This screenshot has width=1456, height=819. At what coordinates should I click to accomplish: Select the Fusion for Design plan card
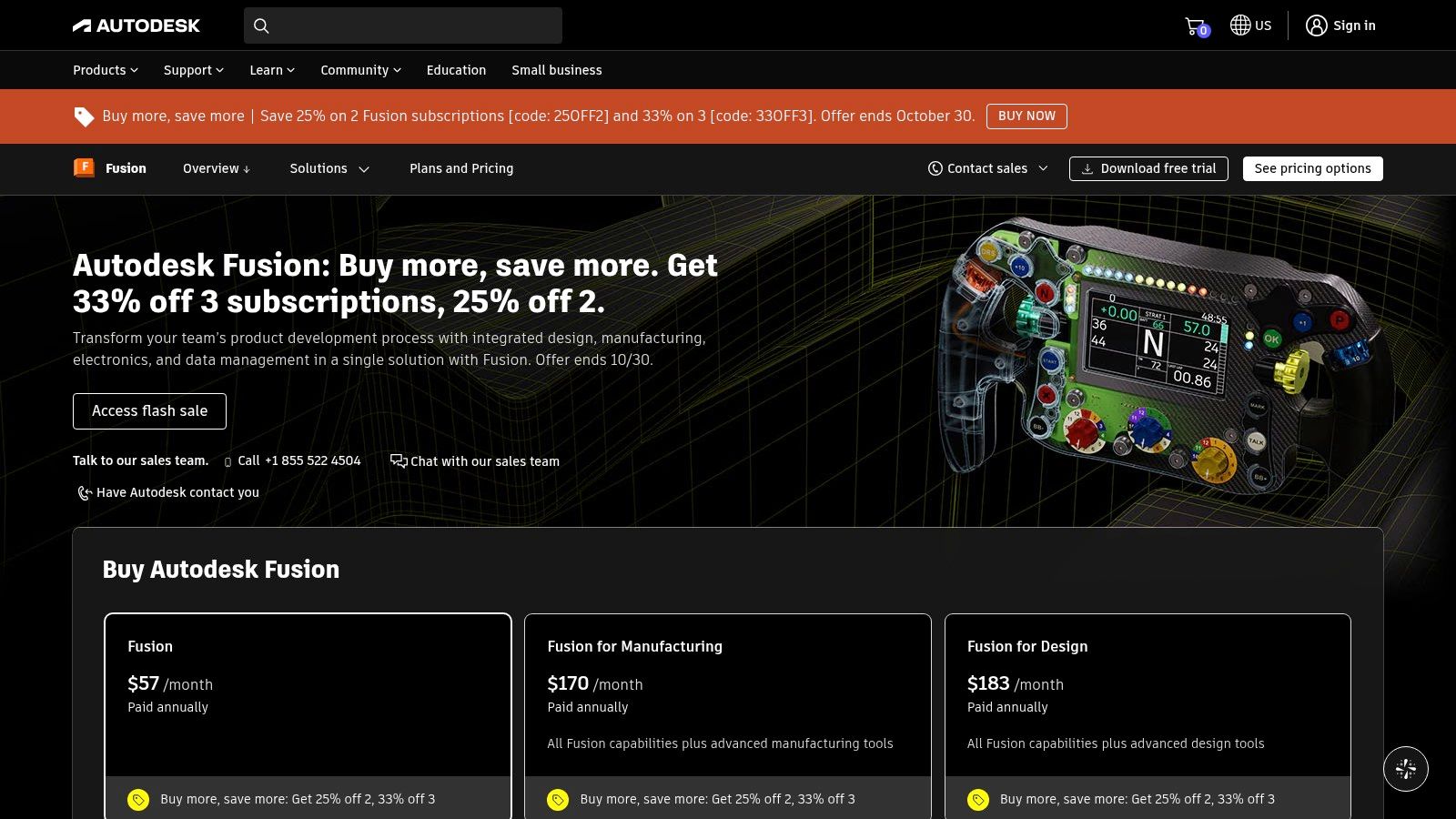click(x=1148, y=716)
